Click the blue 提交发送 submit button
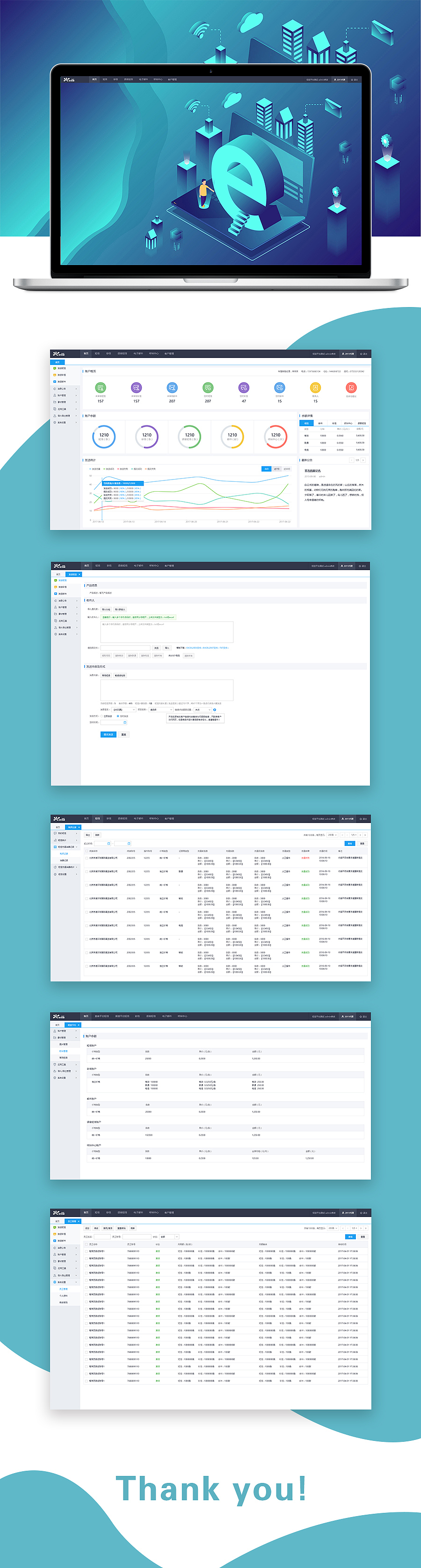 point(109,735)
